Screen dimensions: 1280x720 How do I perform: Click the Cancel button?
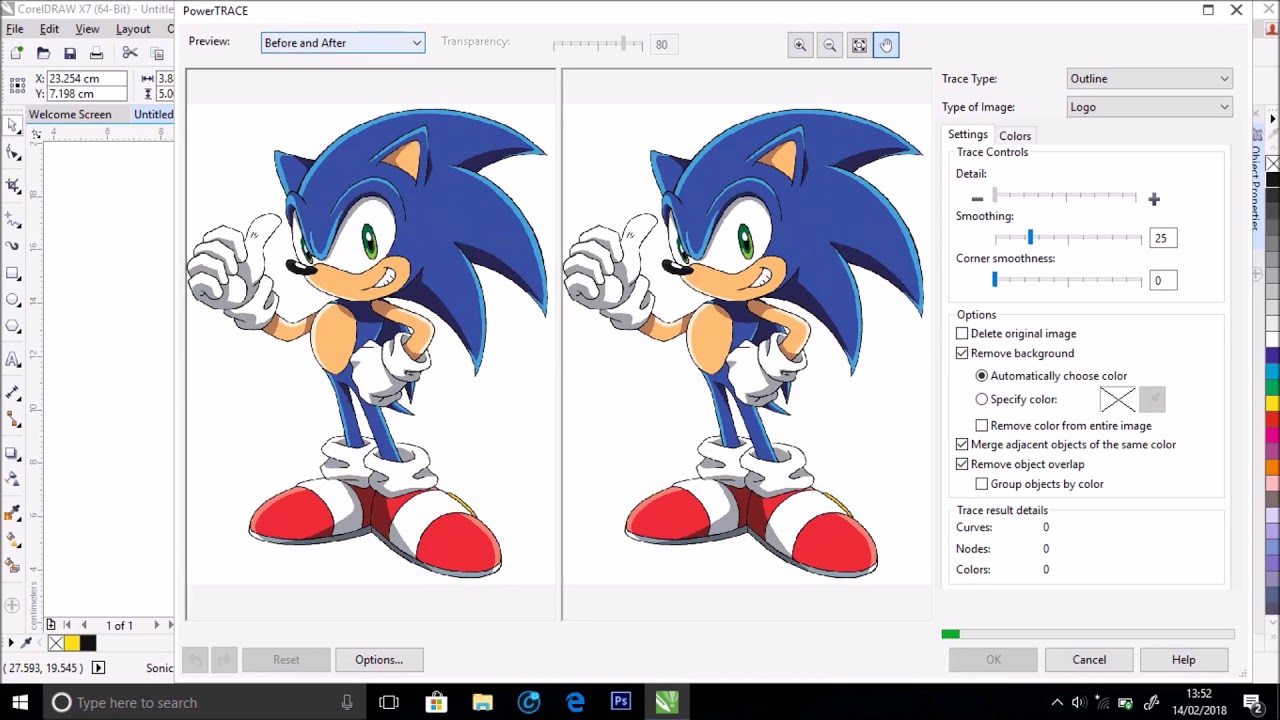pos(1089,660)
